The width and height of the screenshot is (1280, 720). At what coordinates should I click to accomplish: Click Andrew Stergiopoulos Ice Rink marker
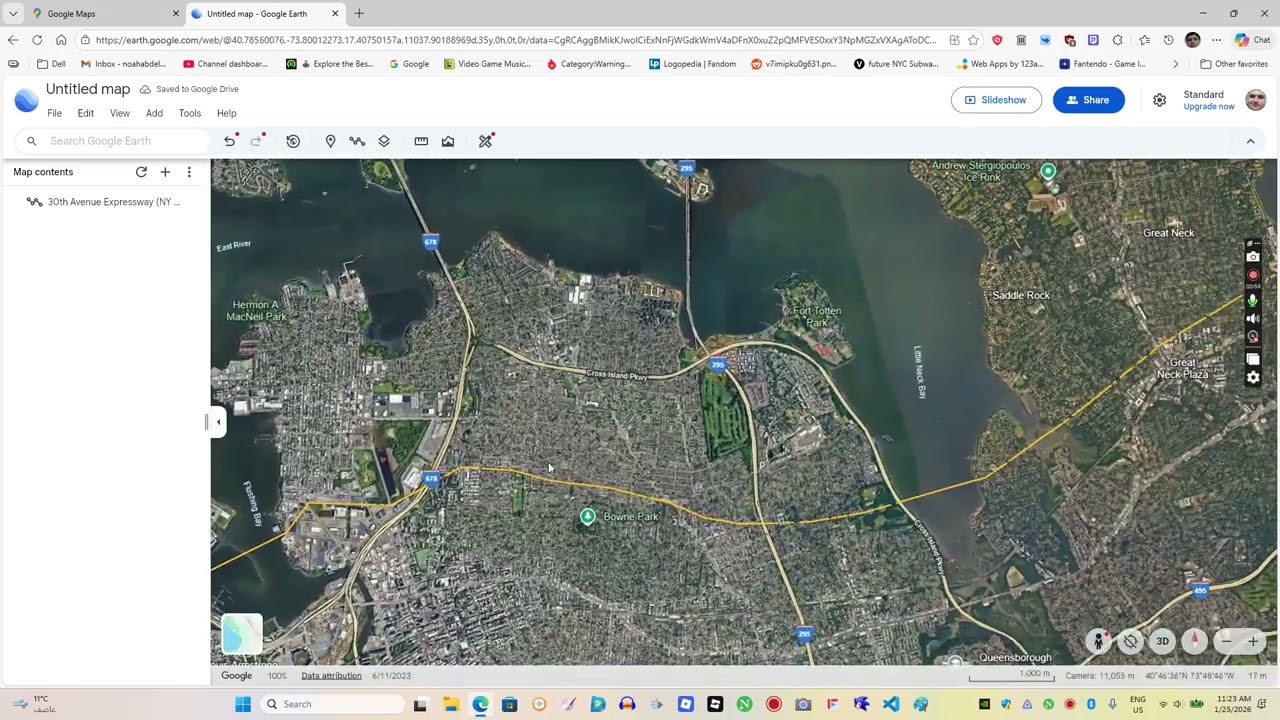1048,171
